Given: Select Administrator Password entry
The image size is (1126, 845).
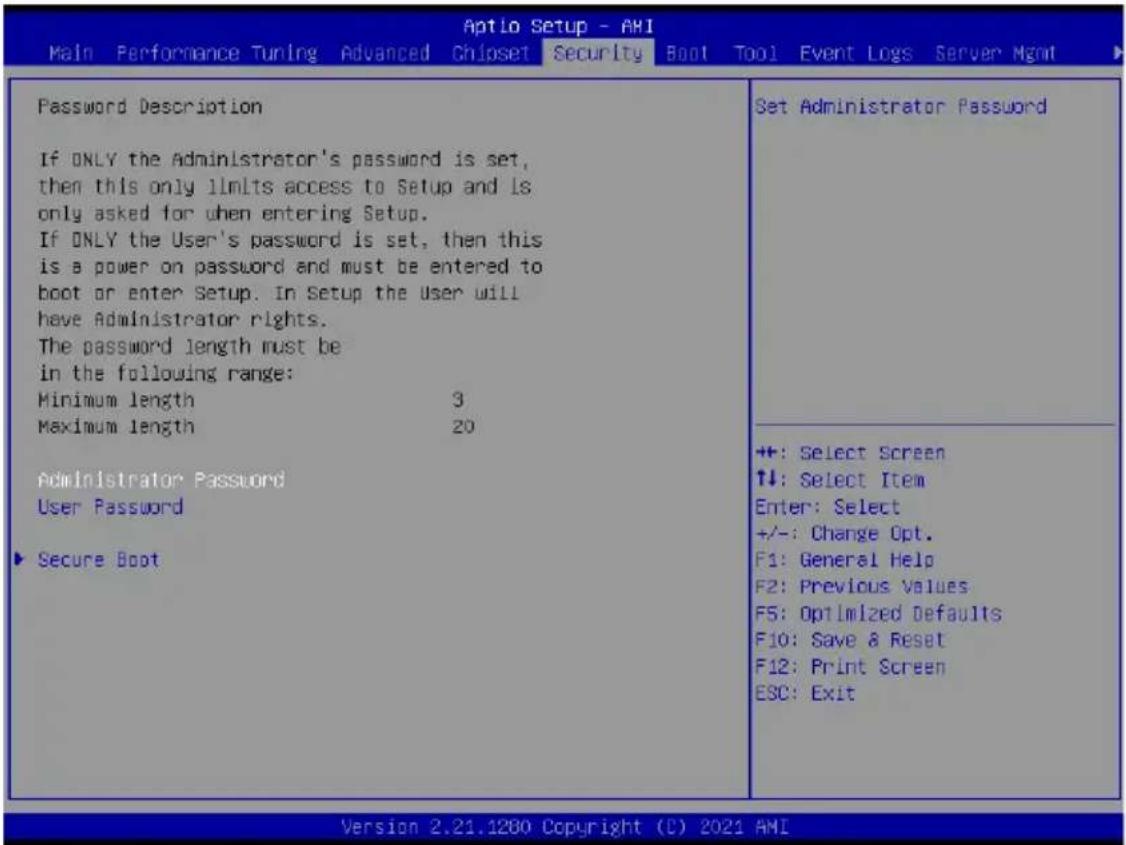Looking at the screenshot, I should pos(161,480).
